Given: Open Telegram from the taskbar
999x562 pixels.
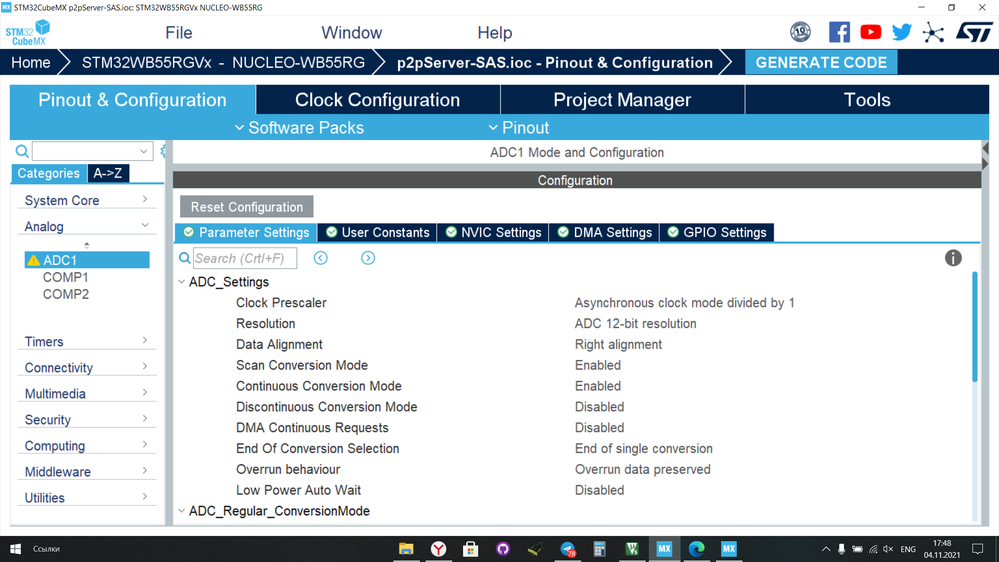Looking at the screenshot, I should 568,549.
